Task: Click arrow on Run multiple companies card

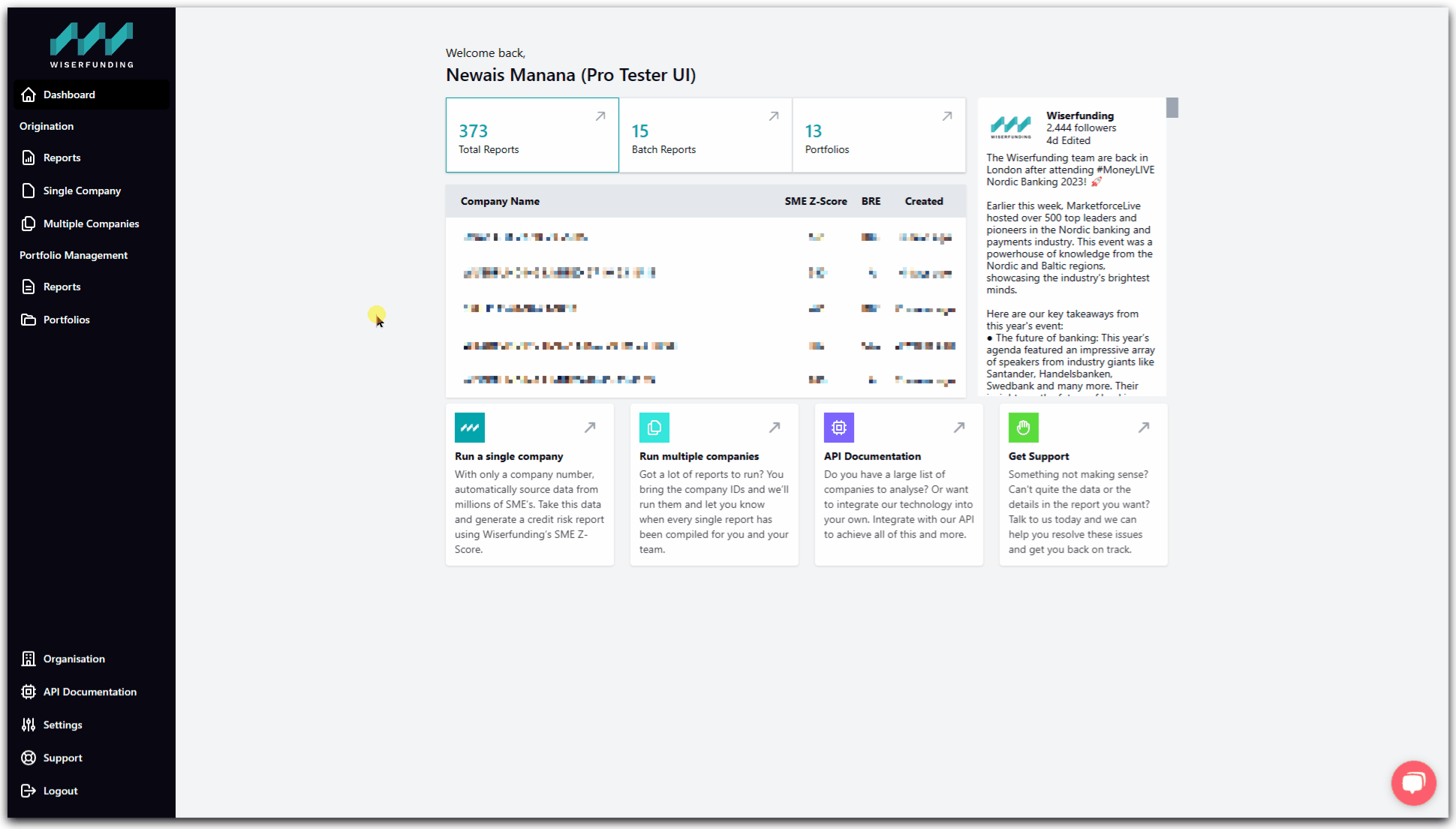Action: click(775, 428)
